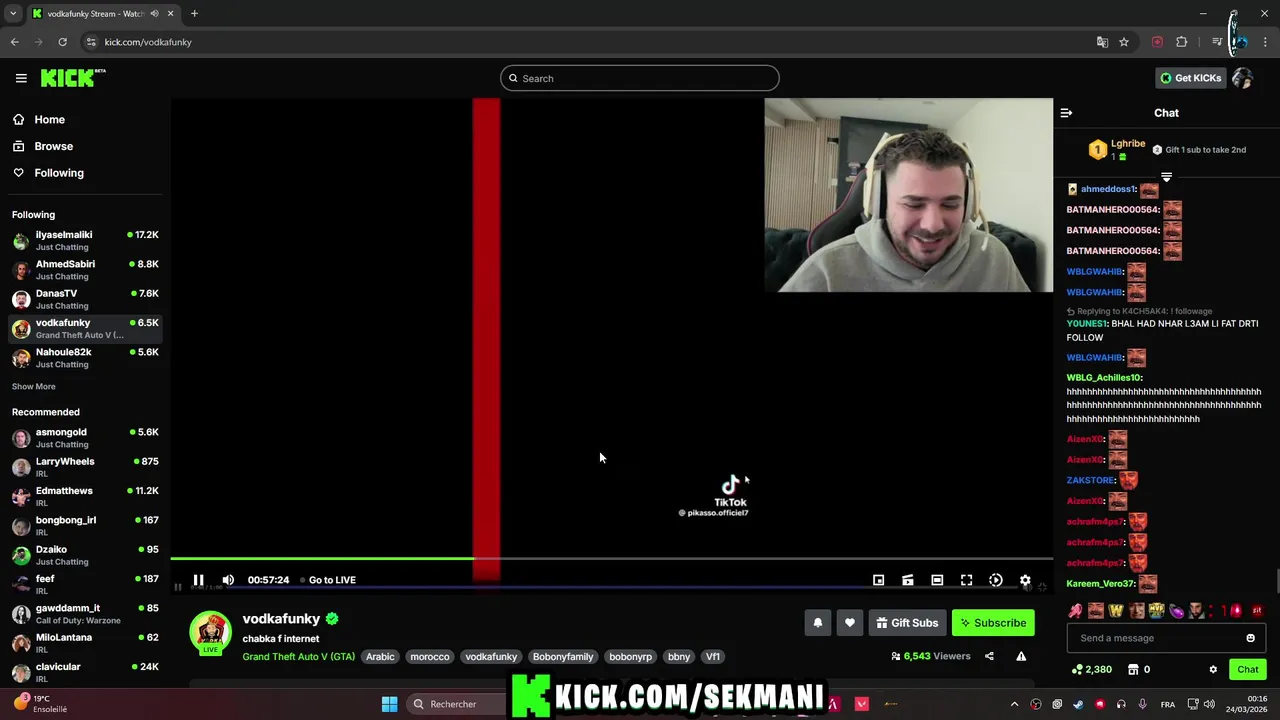
Task: Open Following in the sidebar menu
Action: 59,173
